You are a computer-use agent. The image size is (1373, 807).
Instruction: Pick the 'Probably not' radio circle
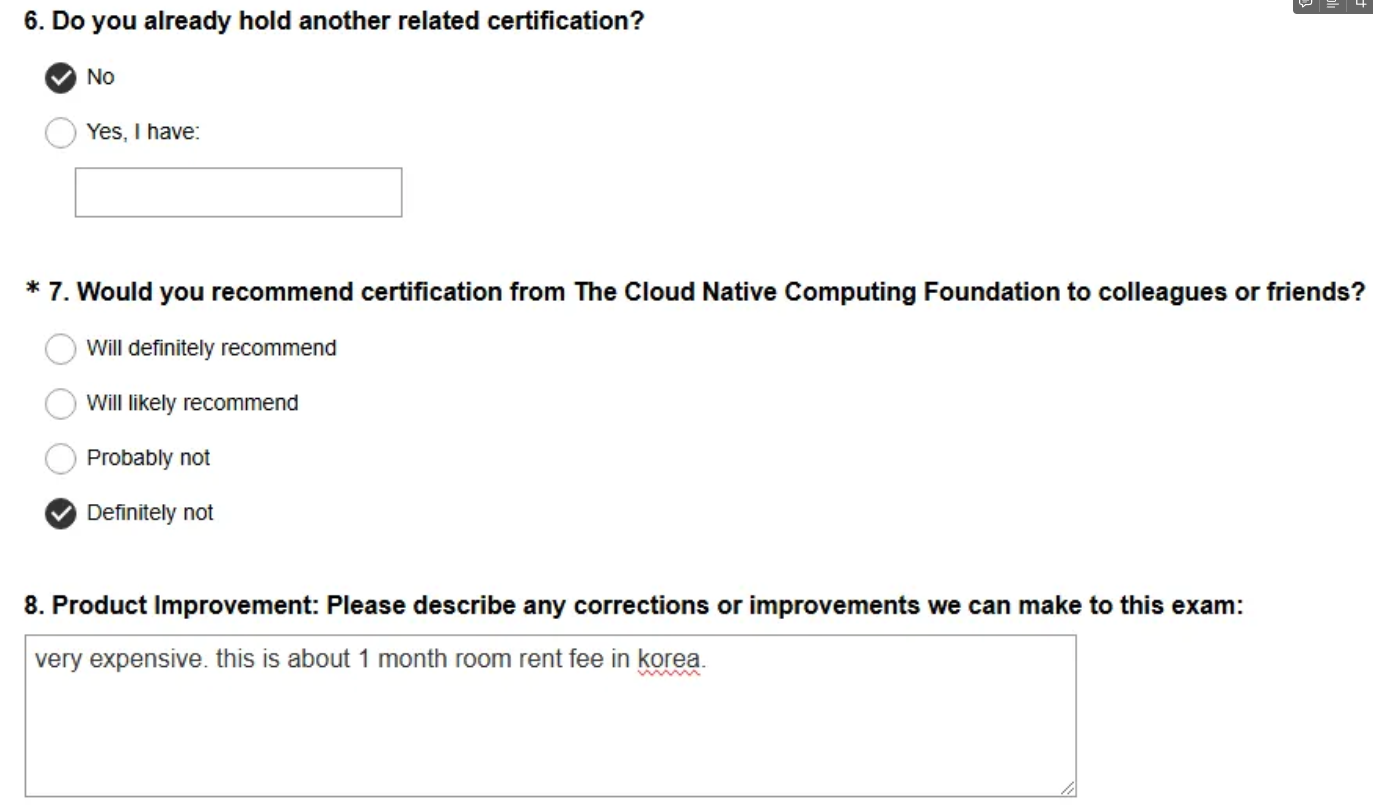point(61,459)
